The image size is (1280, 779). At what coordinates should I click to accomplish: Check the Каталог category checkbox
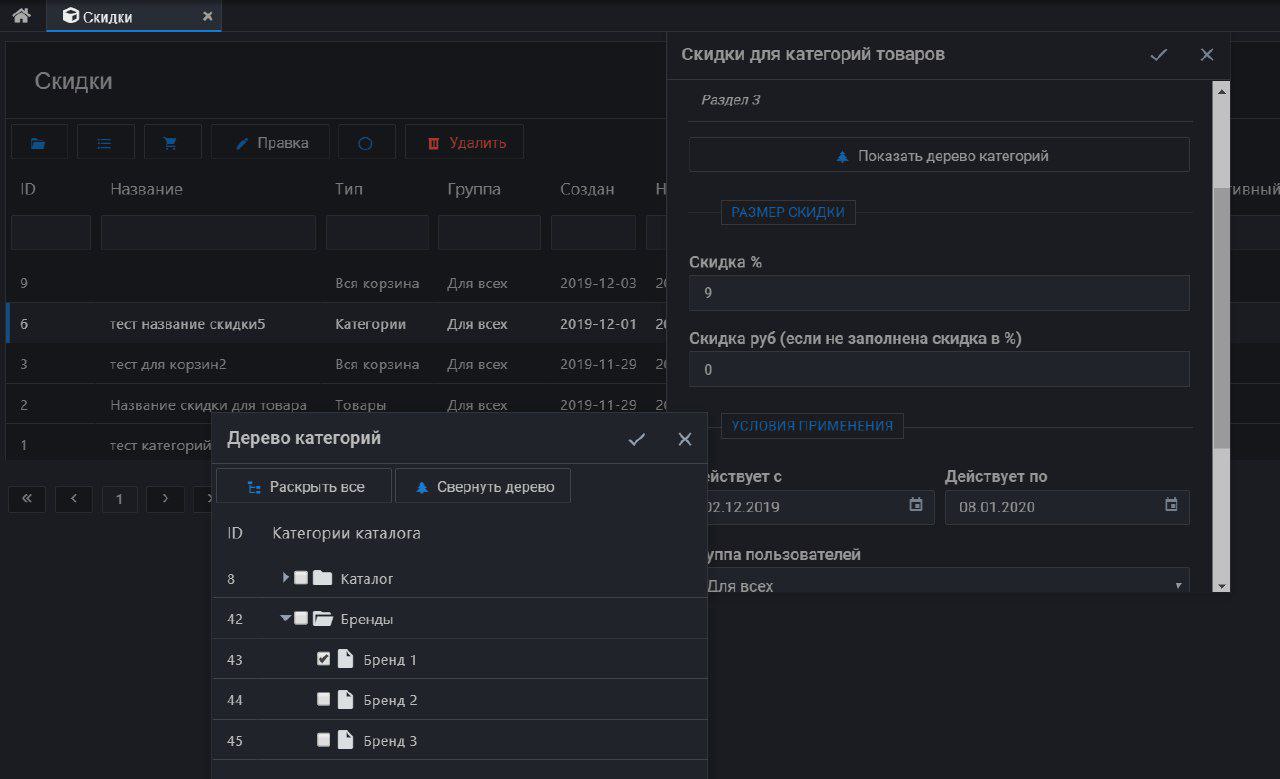(301, 578)
